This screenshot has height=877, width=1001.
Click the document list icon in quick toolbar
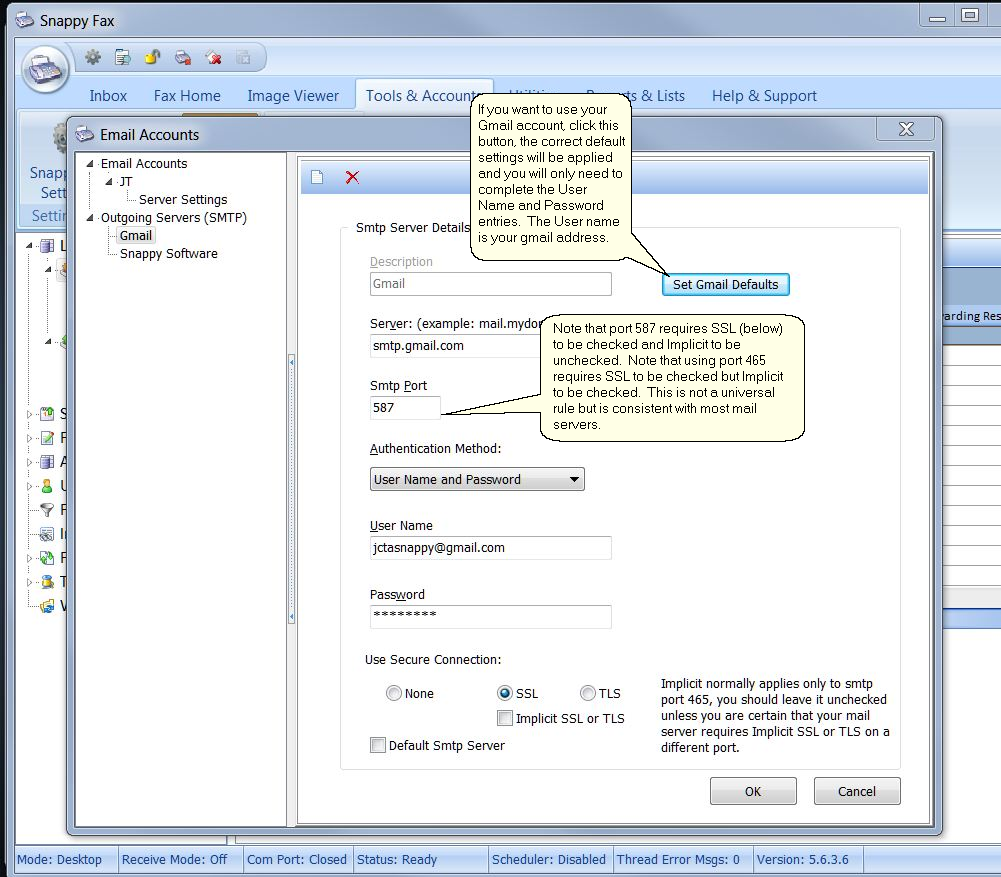[x=123, y=57]
